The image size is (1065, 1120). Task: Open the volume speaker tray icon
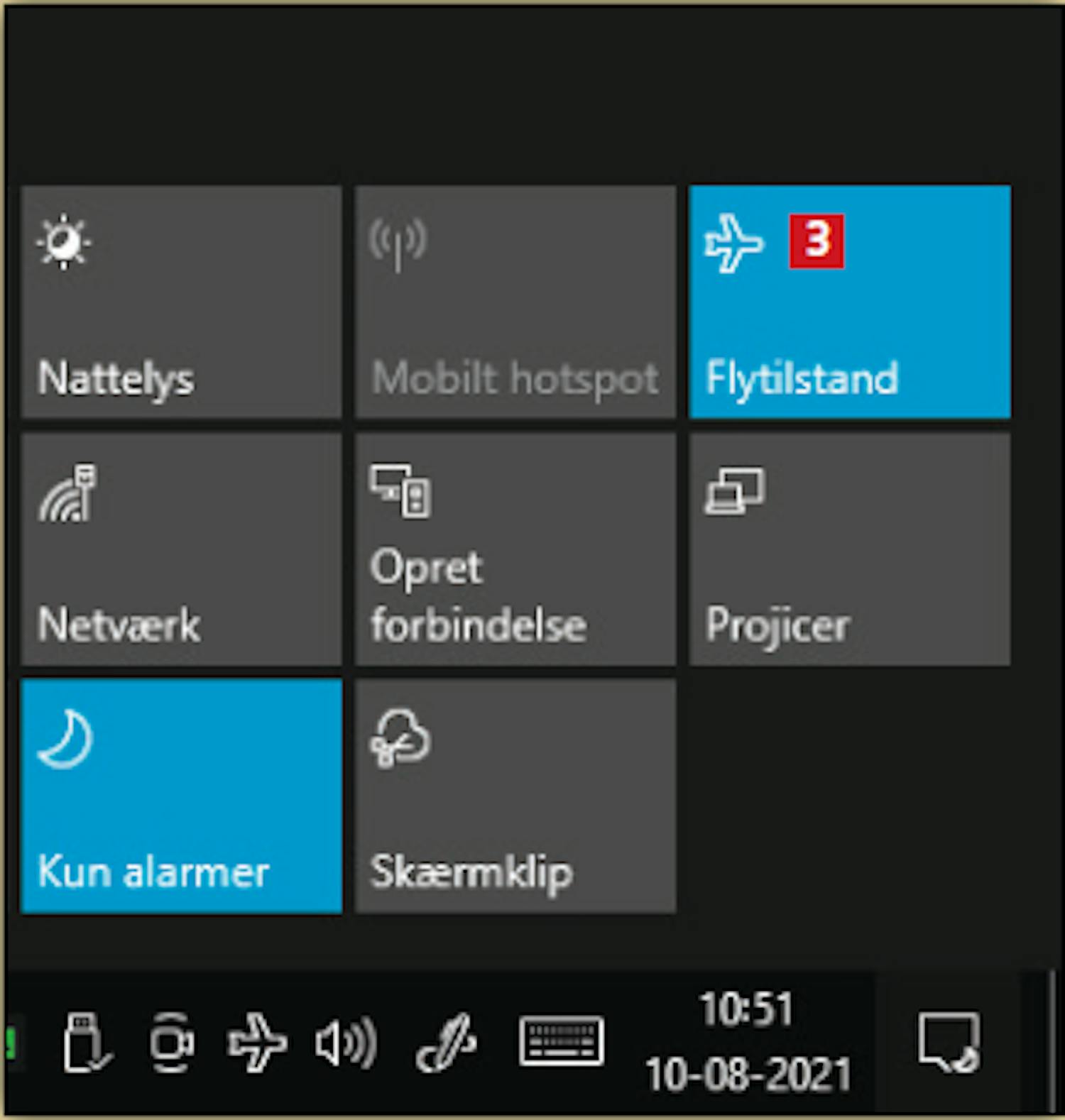pyautogui.click(x=346, y=1043)
